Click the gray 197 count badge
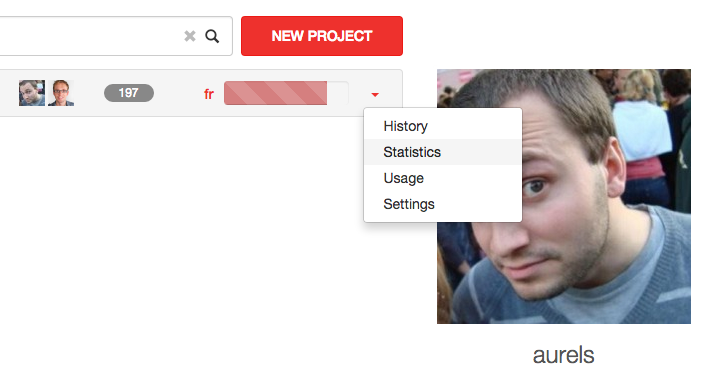Image resolution: width=716 pixels, height=378 pixels. click(x=129, y=93)
